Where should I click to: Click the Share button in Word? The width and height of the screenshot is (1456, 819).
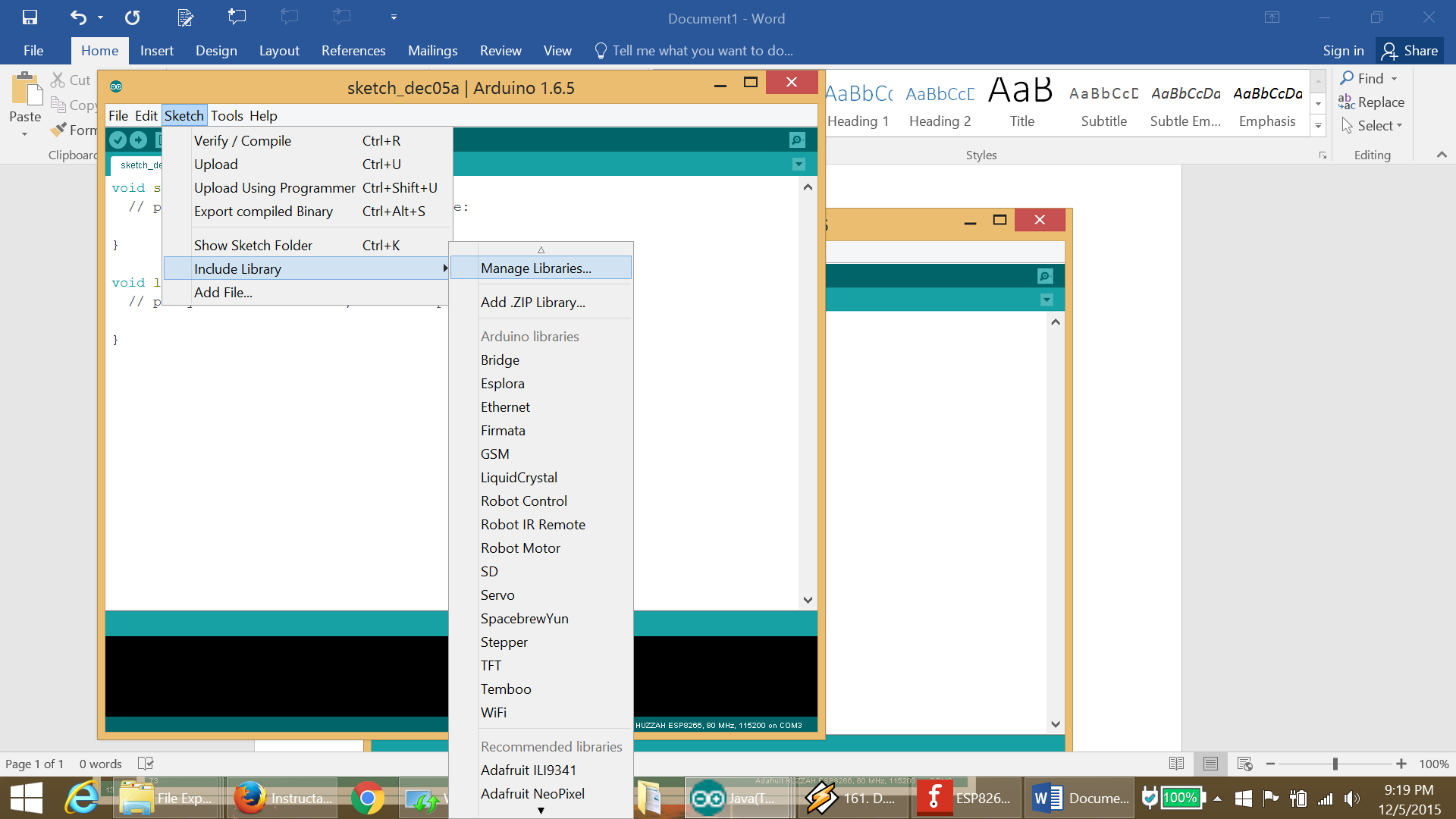(1410, 50)
